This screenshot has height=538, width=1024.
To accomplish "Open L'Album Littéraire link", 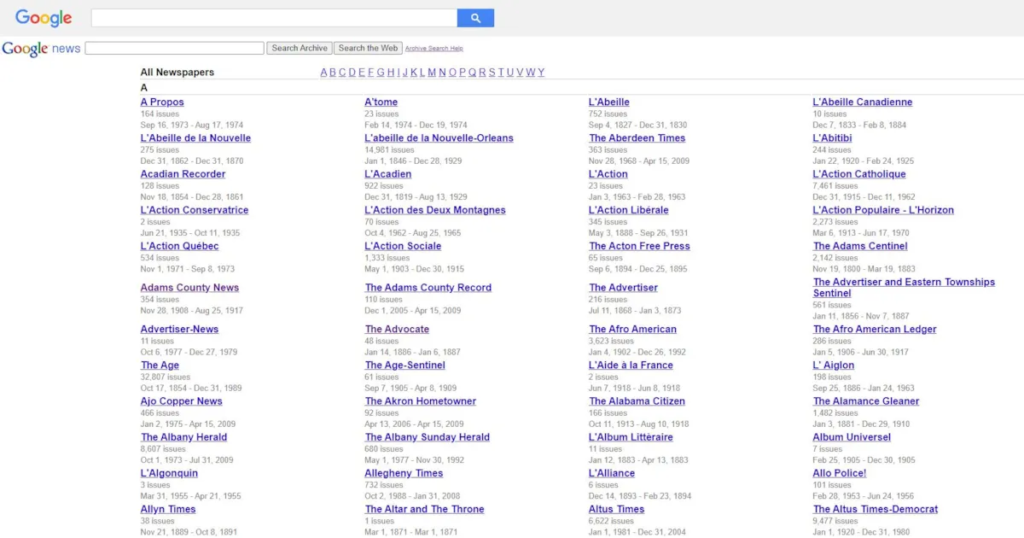I will pyautogui.click(x=631, y=437).
